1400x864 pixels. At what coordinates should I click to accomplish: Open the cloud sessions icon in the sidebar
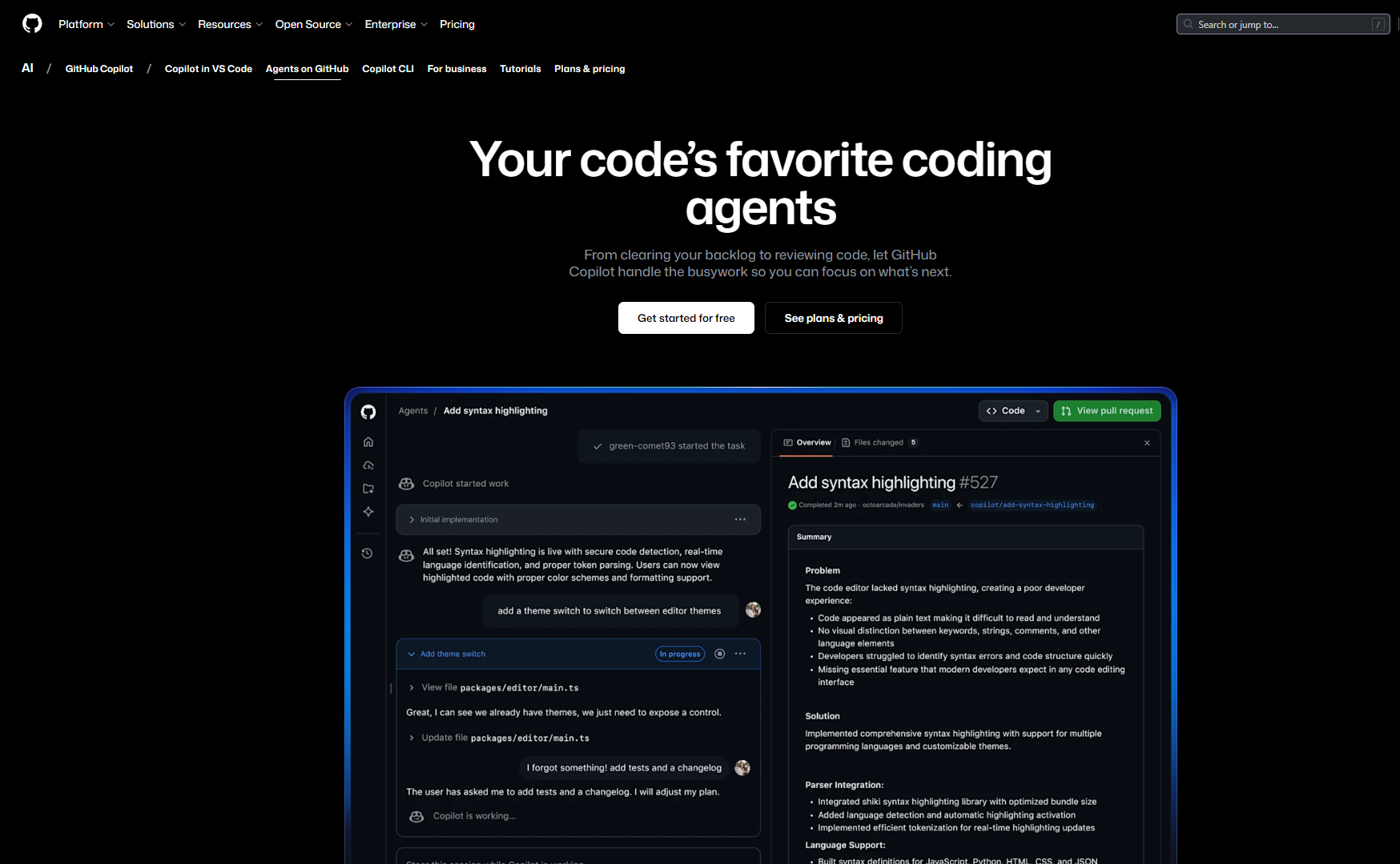click(368, 465)
